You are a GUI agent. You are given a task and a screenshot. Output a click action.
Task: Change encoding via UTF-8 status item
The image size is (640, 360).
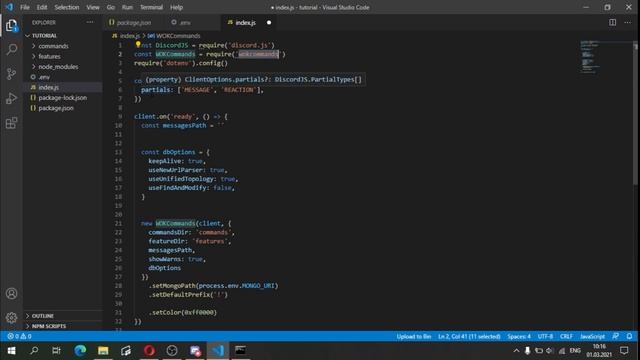pyautogui.click(x=545, y=336)
